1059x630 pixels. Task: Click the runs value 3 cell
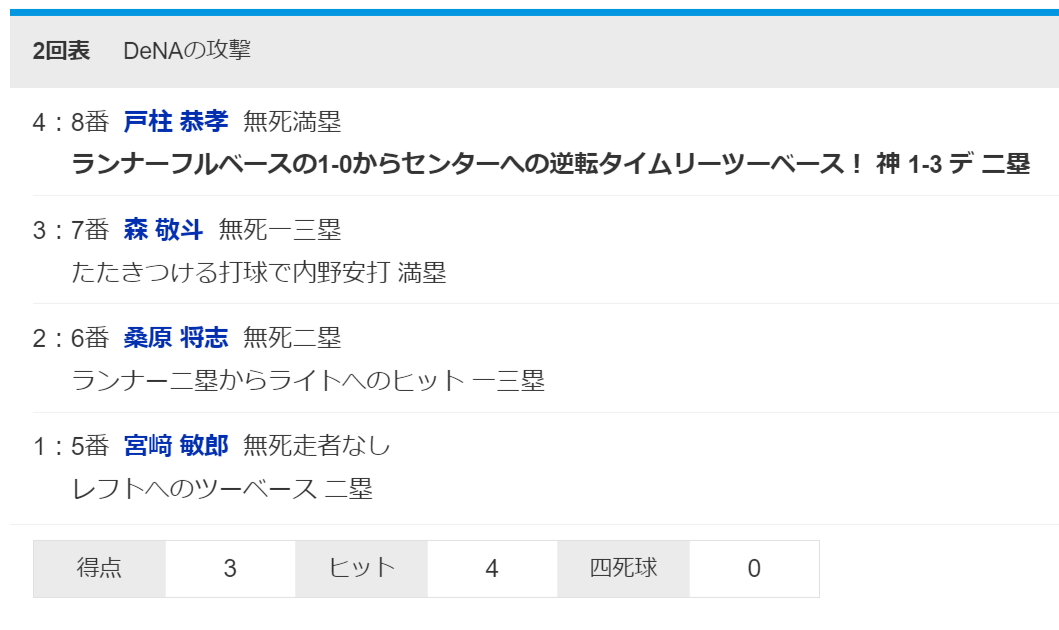230,569
